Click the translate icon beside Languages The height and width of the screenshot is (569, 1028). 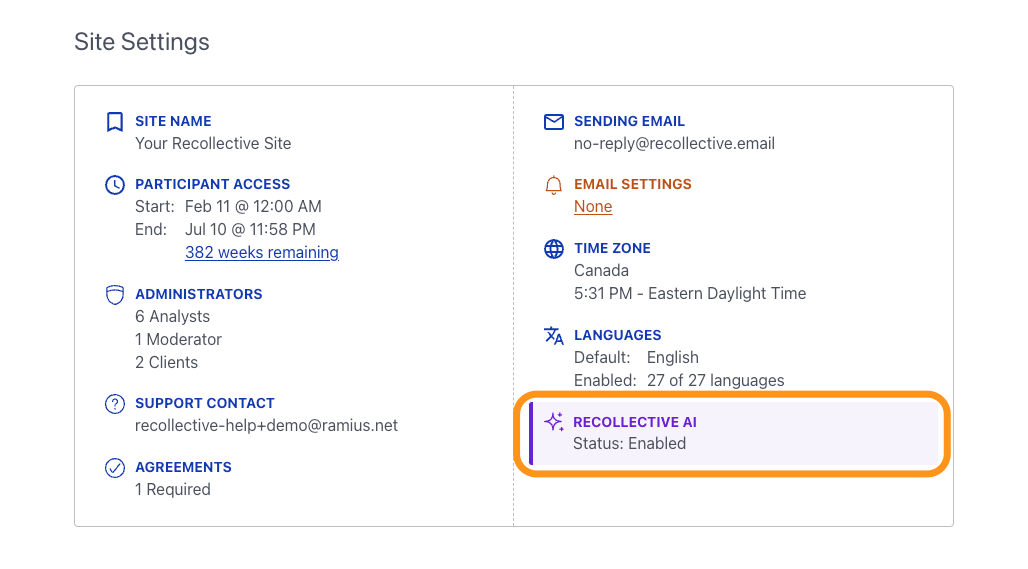pos(554,336)
